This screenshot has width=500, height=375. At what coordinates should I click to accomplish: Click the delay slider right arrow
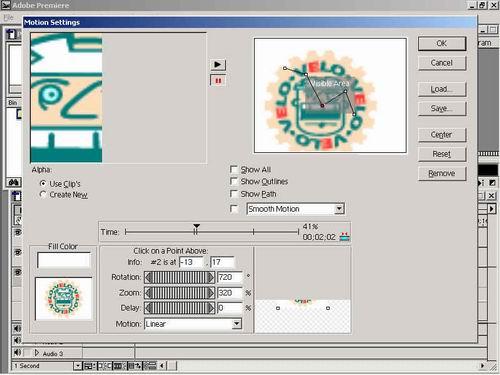pyautogui.click(x=211, y=308)
